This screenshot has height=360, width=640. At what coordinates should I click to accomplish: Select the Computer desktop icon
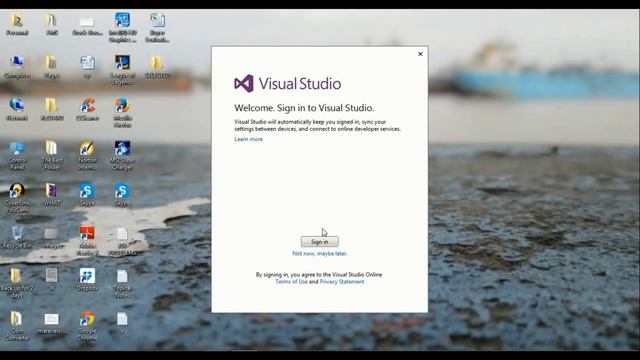click(17, 67)
